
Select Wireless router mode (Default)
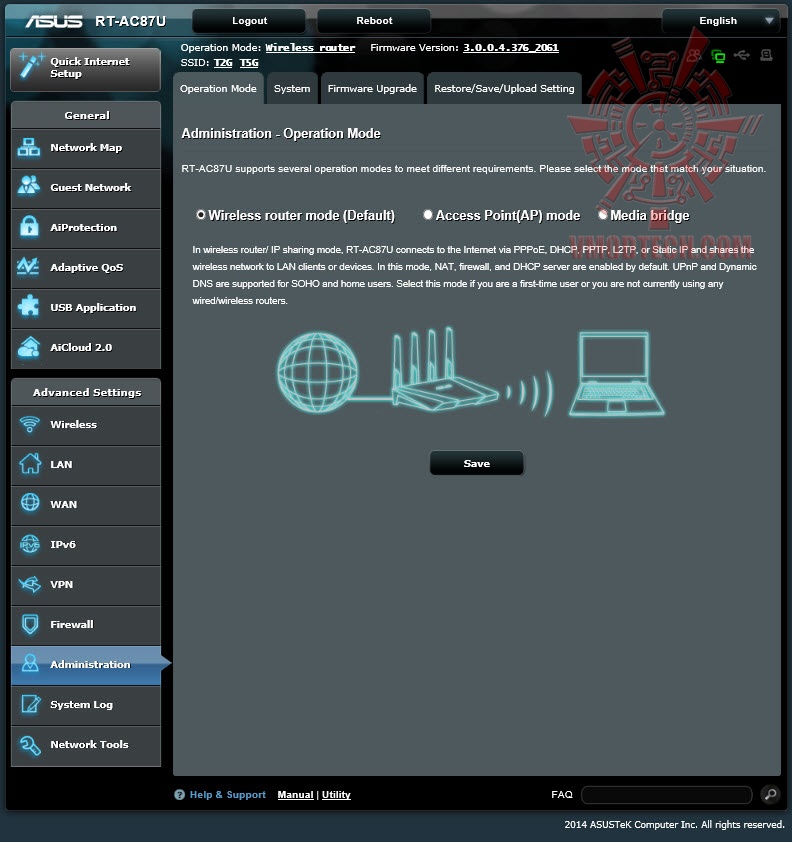(x=201, y=215)
